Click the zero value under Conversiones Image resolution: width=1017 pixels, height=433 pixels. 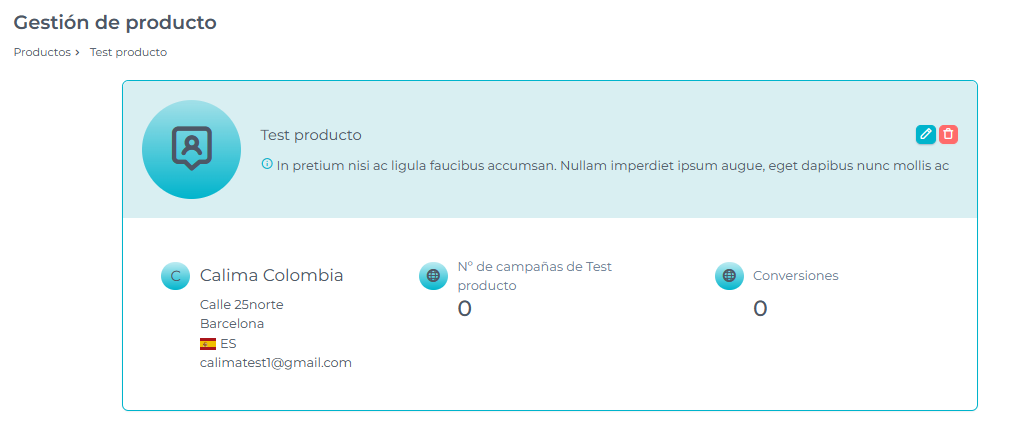click(x=760, y=309)
